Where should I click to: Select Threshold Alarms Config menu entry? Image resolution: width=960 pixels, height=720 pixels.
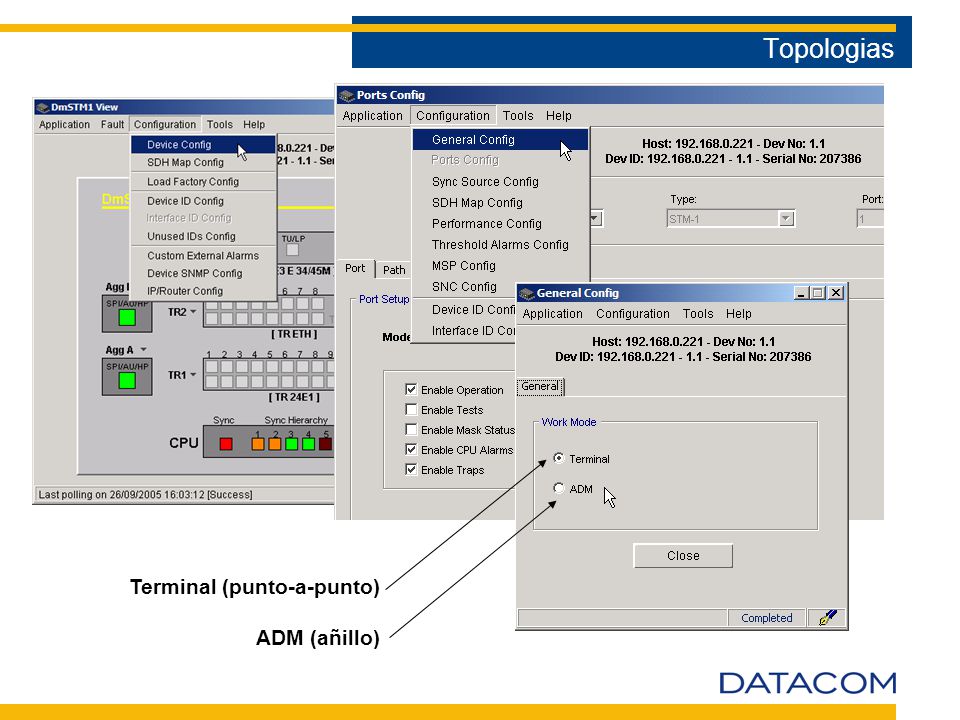(x=501, y=245)
